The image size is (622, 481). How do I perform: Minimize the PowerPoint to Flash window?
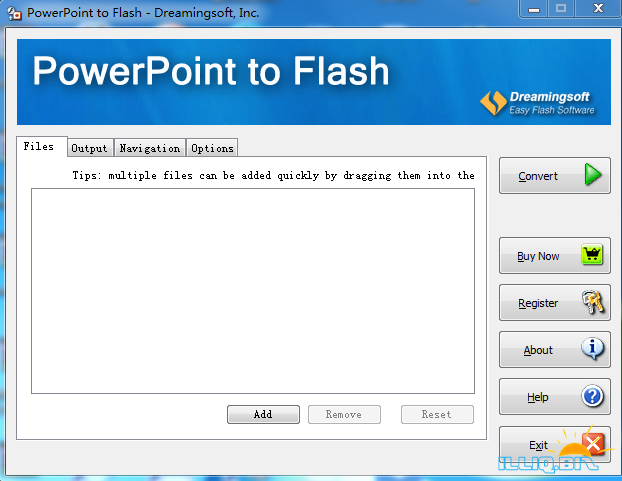click(534, 9)
